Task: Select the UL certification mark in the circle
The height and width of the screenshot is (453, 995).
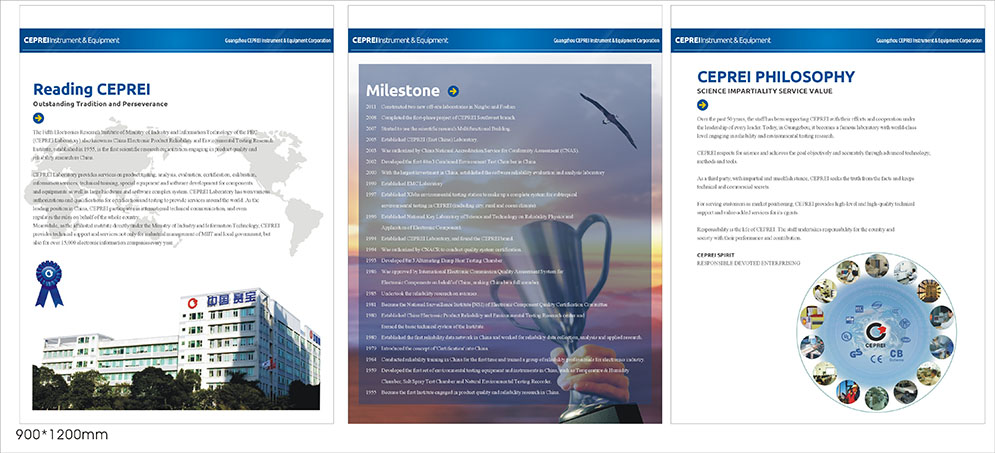Action: pyautogui.click(x=846, y=336)
